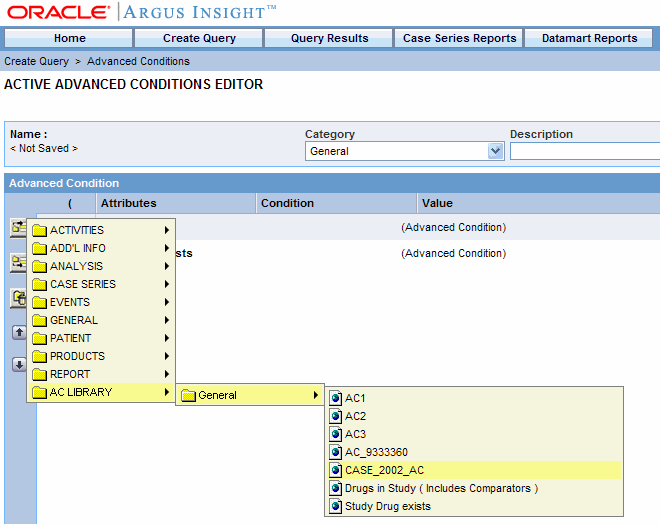This screenshot has height=524, width=660.
Task: Select Drugs in Study (Includes Comparators)
Action: pyautogui.click(x=441, y=488)
